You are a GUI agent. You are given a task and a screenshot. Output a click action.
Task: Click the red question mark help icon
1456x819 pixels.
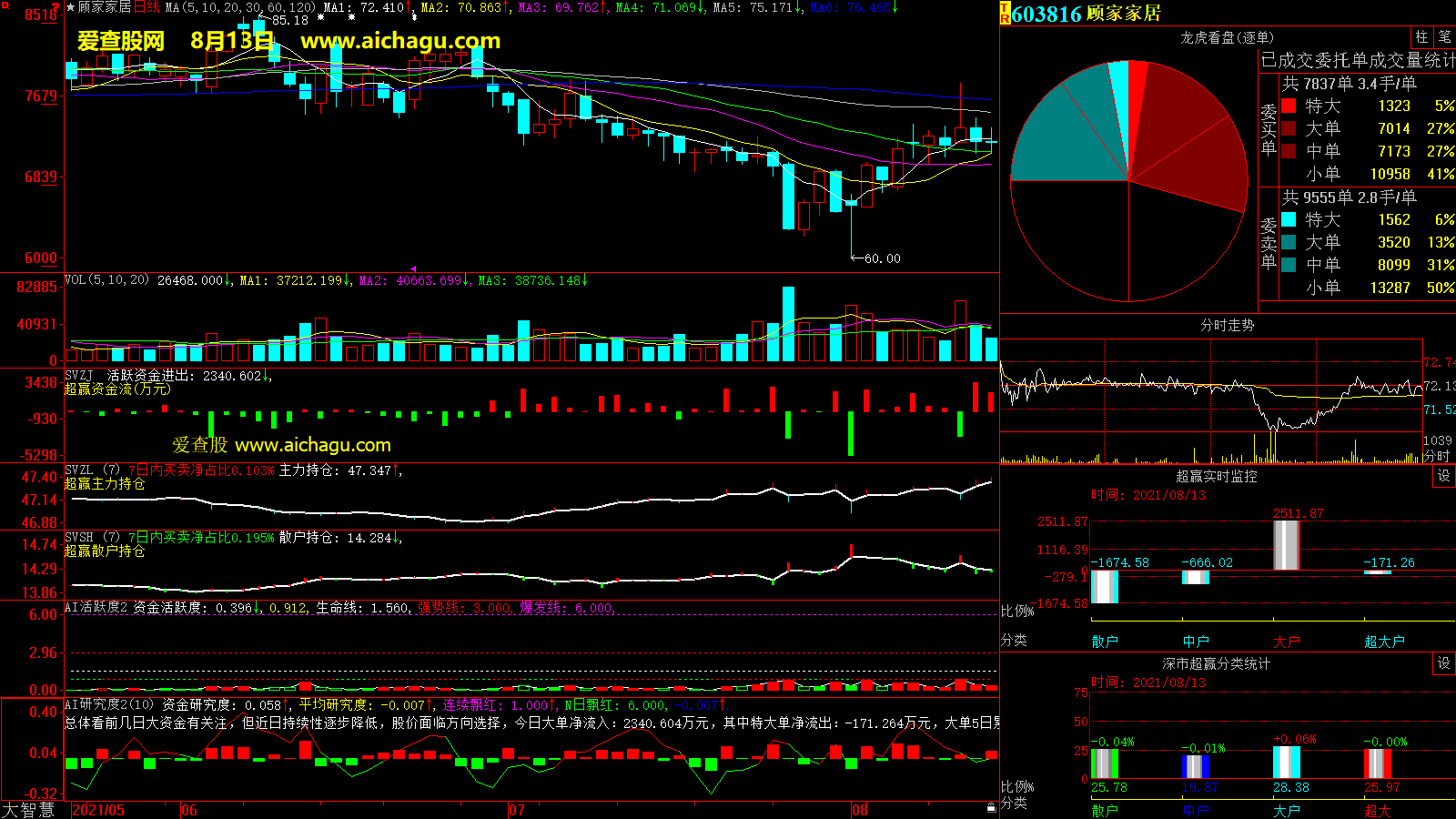56,7
